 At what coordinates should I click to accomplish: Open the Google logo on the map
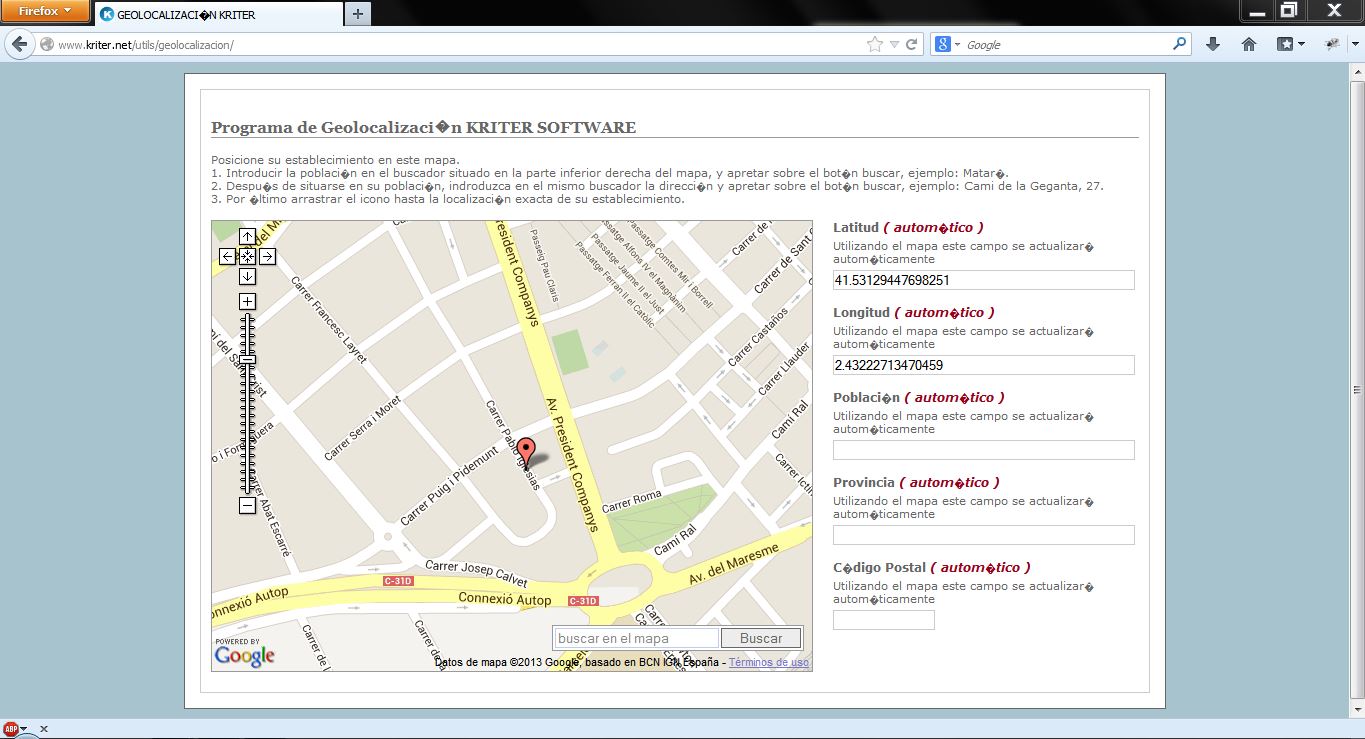point(244,656)
